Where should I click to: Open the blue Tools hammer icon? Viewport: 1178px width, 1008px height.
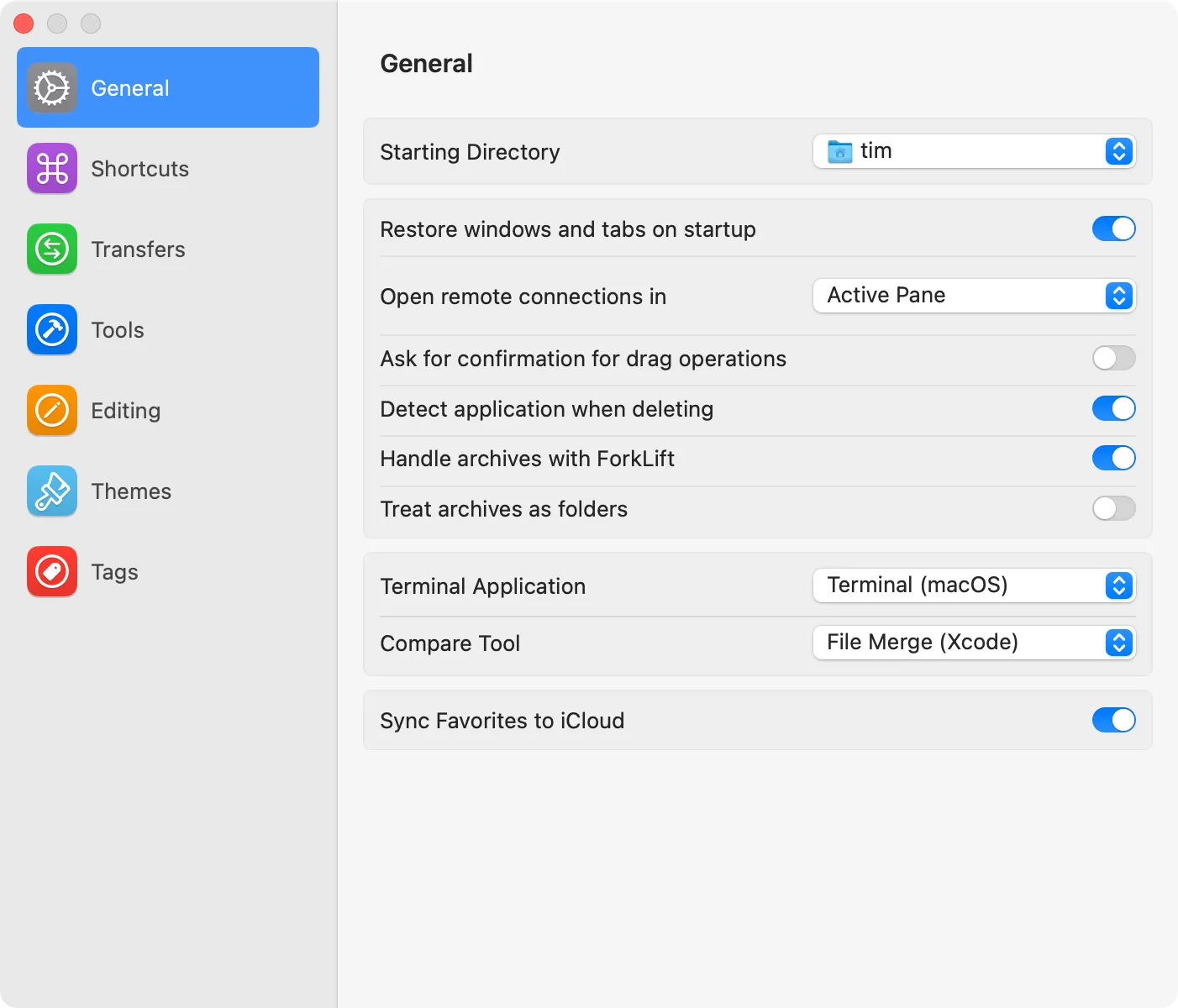pos(52,330)
